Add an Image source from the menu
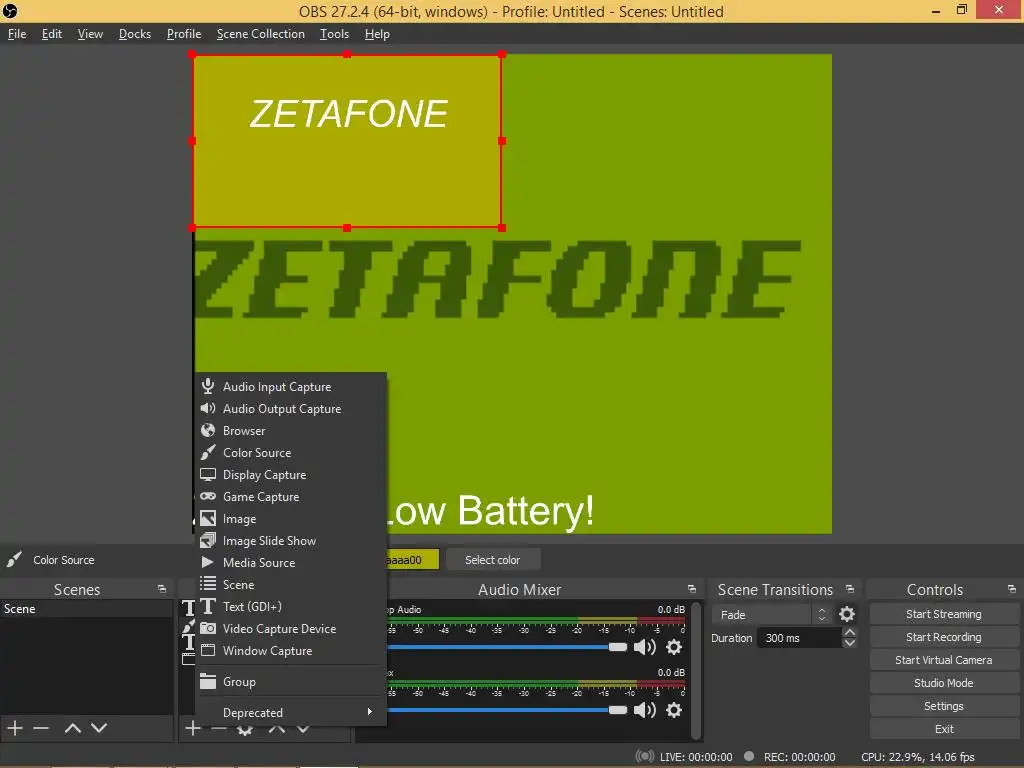 [291, 519]
